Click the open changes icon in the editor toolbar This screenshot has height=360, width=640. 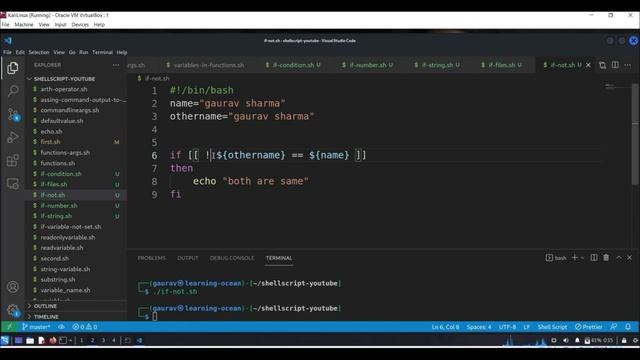tap(602, 65)
